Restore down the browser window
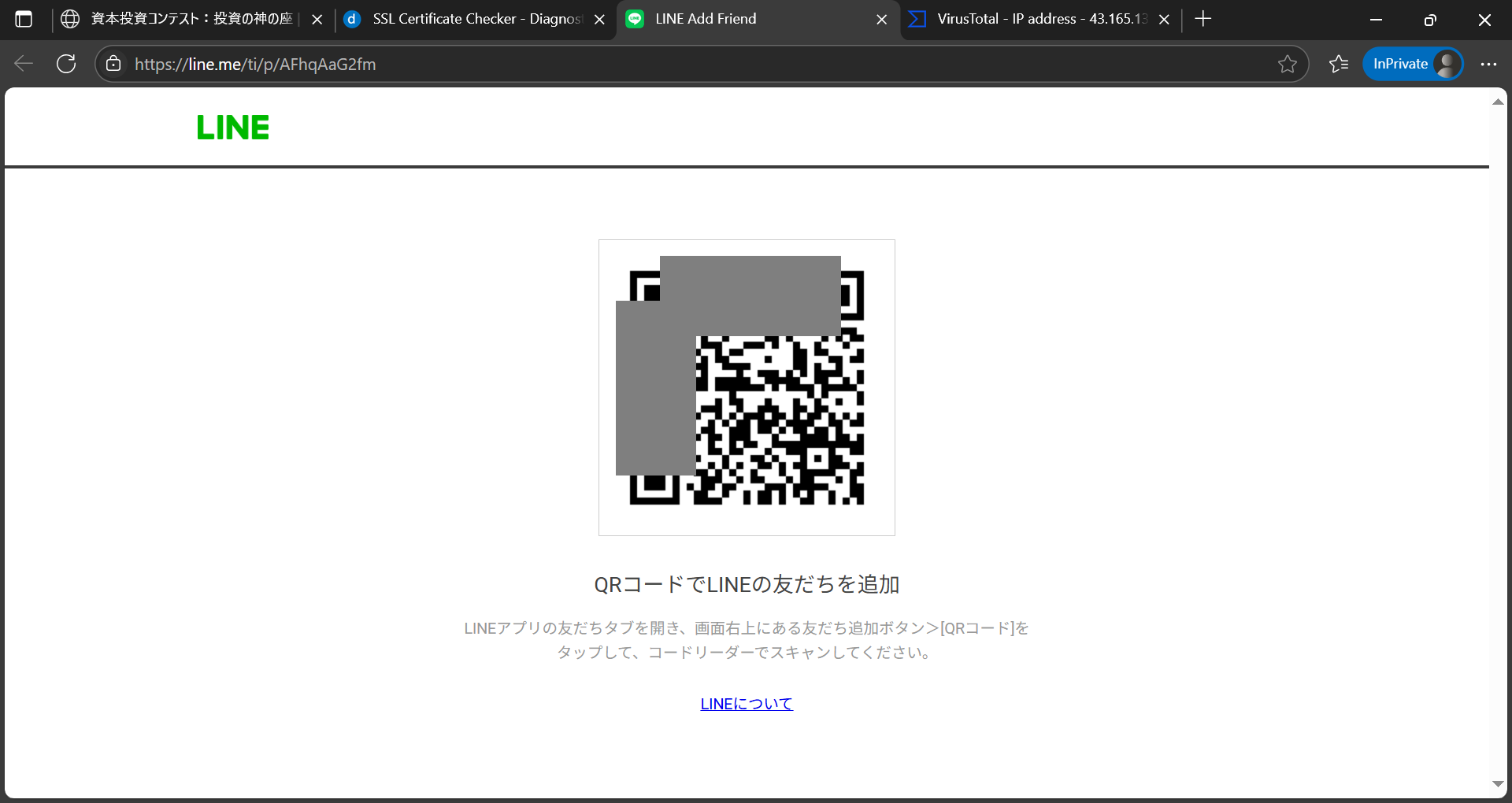Image resolution: width=1512 pixels, height=803 pixels. [x=1430, y=20]
